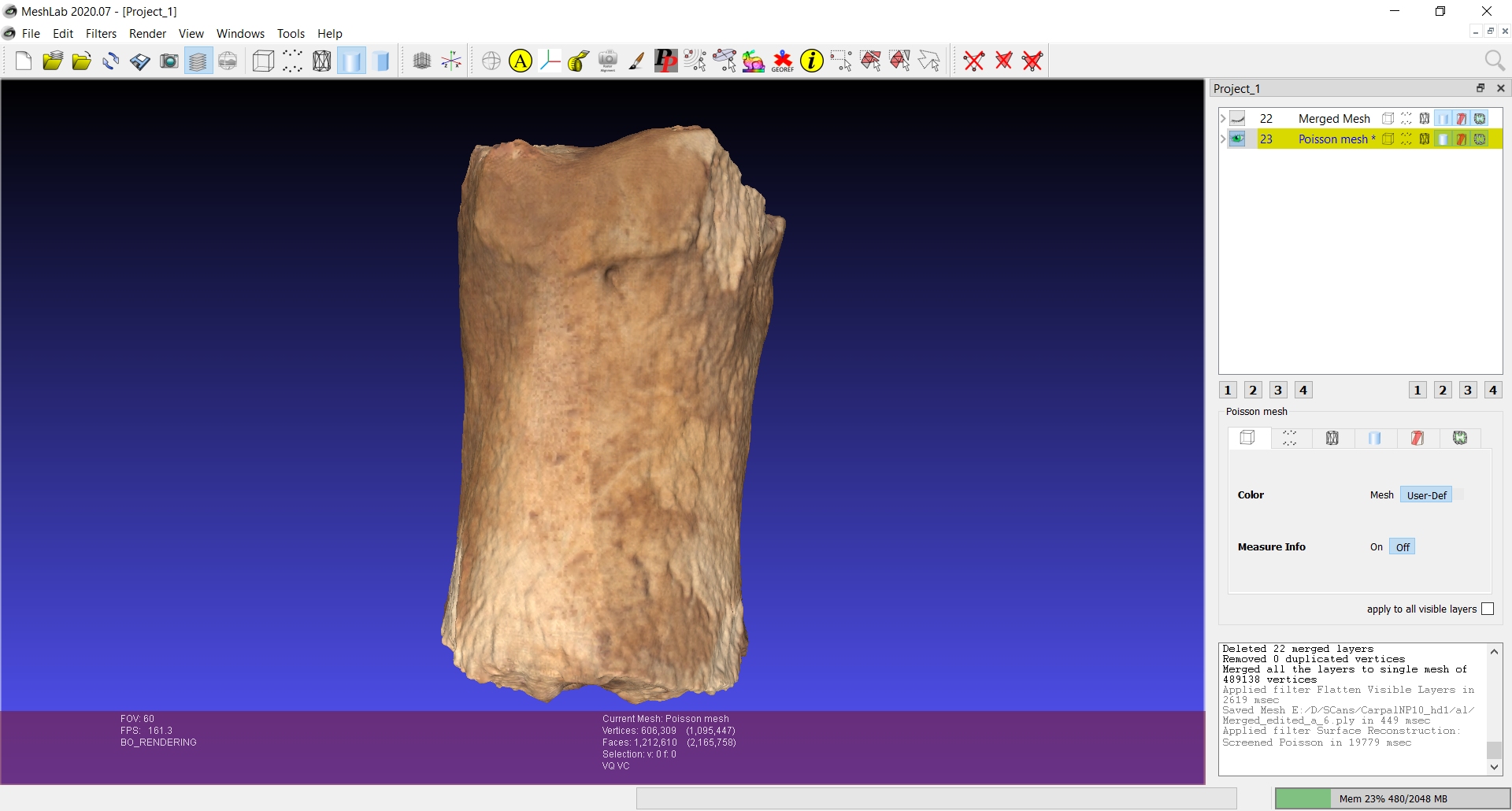Image resolution: width=1512 pixels, height=811 pixels.
Task: Click the Raster Alignment tool icon
Action: click(x=607, y=61)
